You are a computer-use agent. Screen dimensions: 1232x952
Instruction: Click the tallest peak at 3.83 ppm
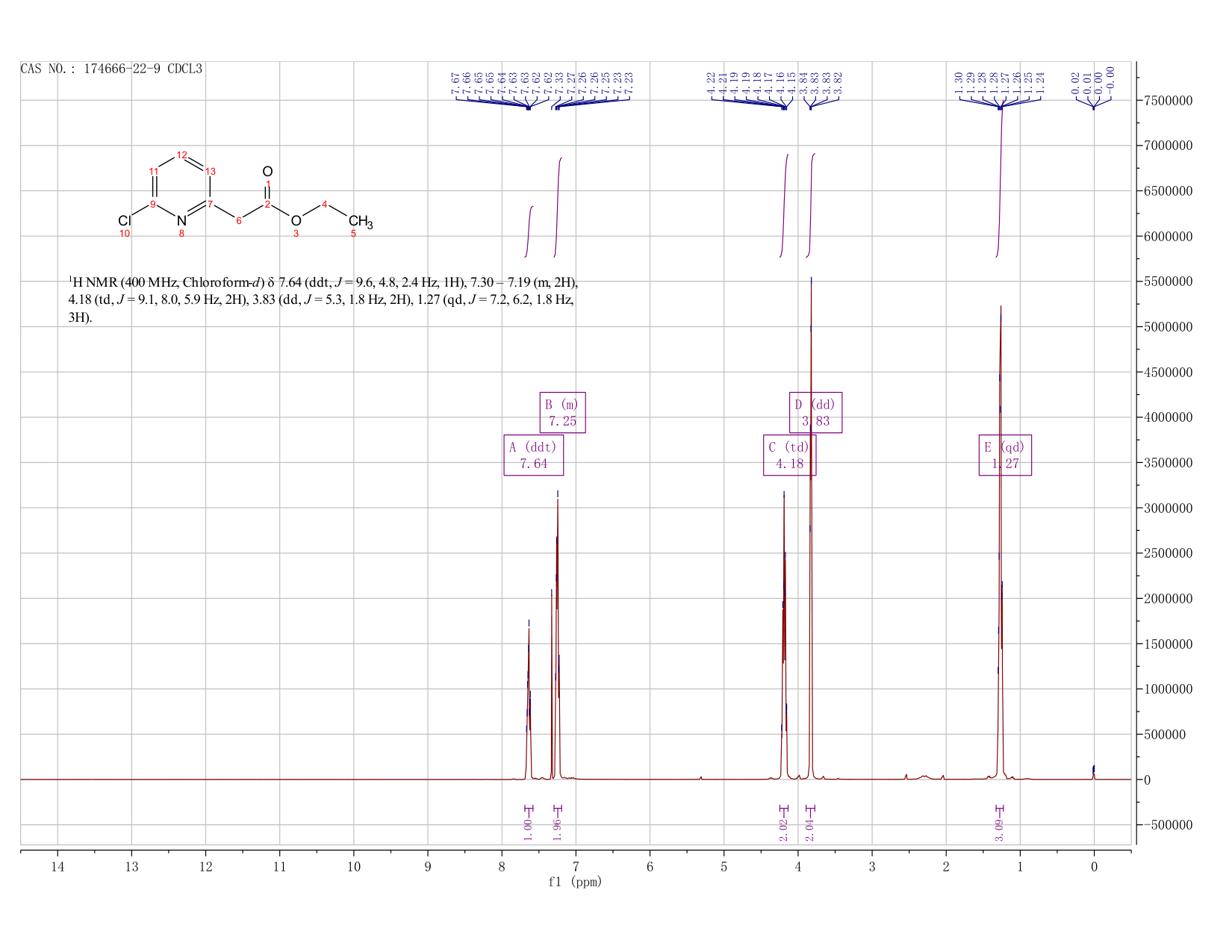[x=811, y=523]
